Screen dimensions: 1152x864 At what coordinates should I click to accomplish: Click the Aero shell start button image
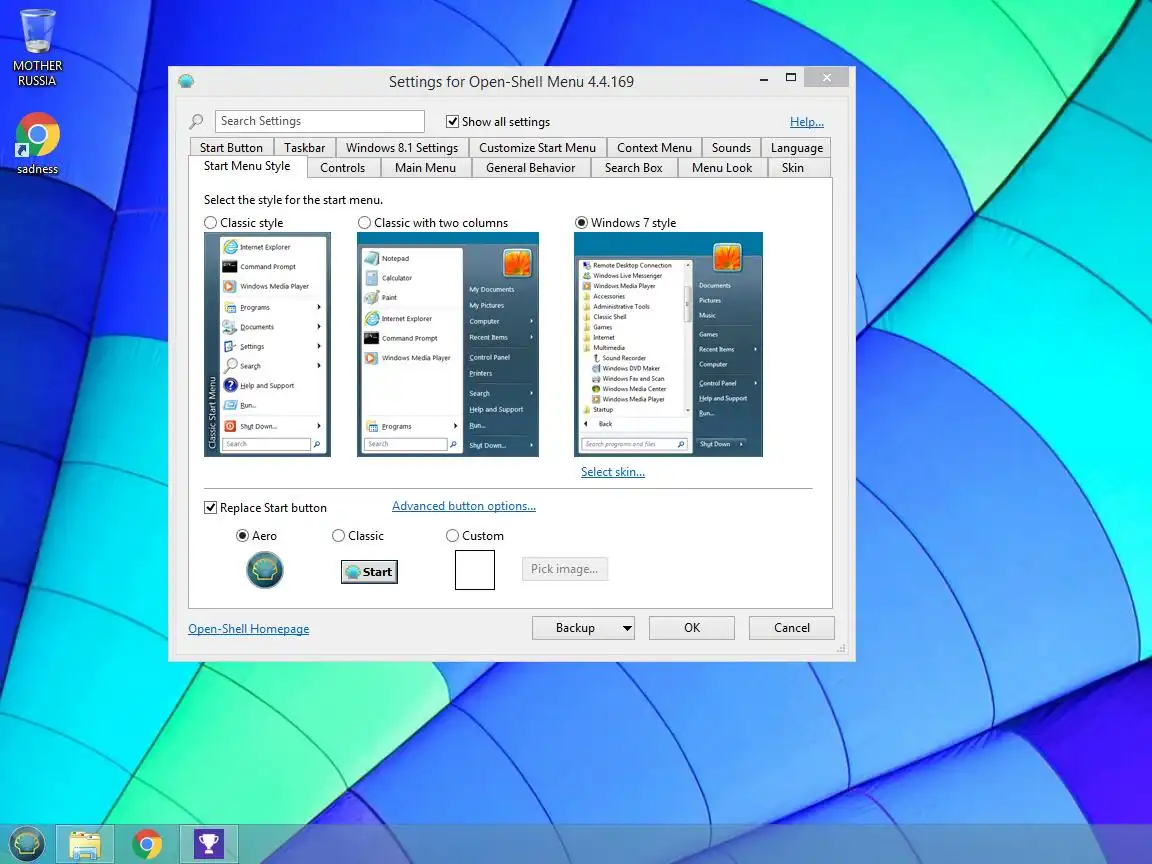264,570
